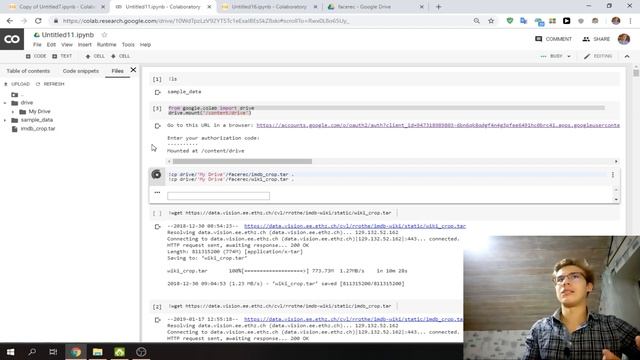Run cell [1] containing !ls
Image resolution: width=640 pixels, height=360 pixels.
click(x=157, y=79)
